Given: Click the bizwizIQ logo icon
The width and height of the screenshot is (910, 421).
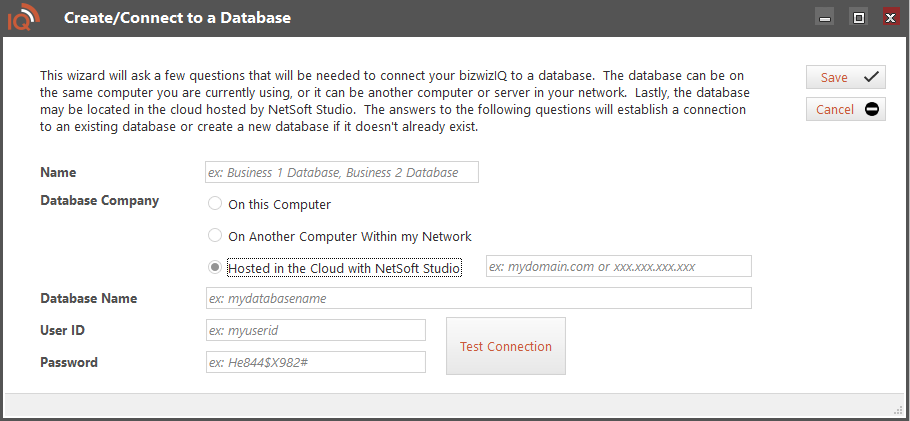Looking at the screenshot, I should point(22,18).
